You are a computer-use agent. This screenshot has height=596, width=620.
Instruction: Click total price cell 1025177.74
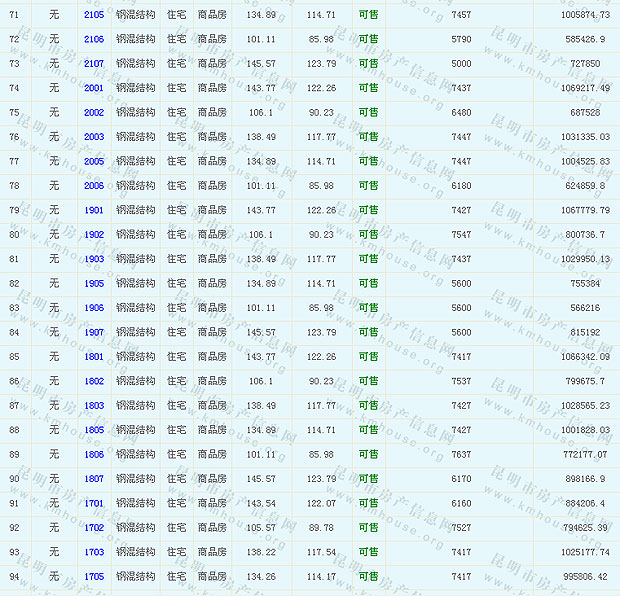(x=585, y=552)
